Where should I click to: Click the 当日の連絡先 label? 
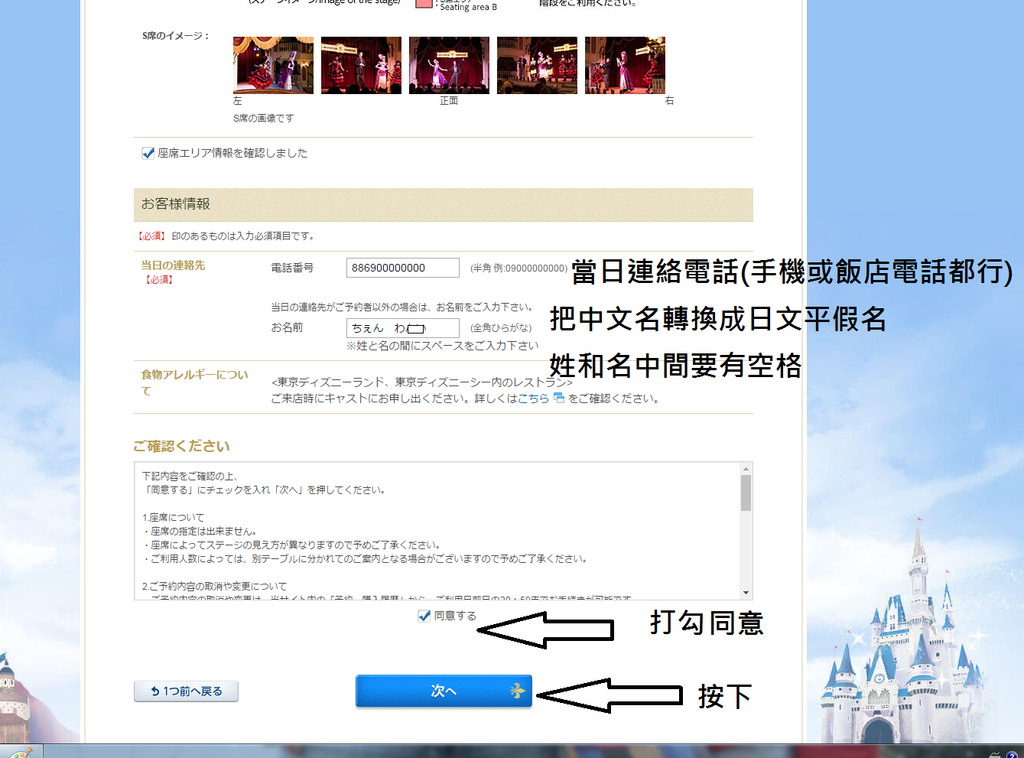pos(173,265)
